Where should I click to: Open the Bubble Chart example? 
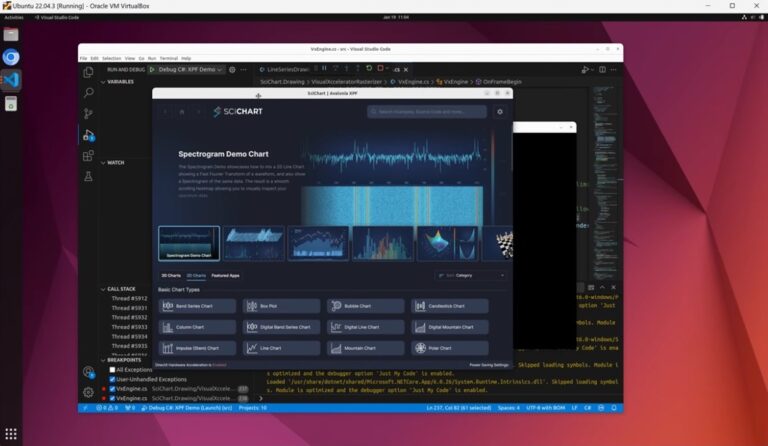(365, 306)
